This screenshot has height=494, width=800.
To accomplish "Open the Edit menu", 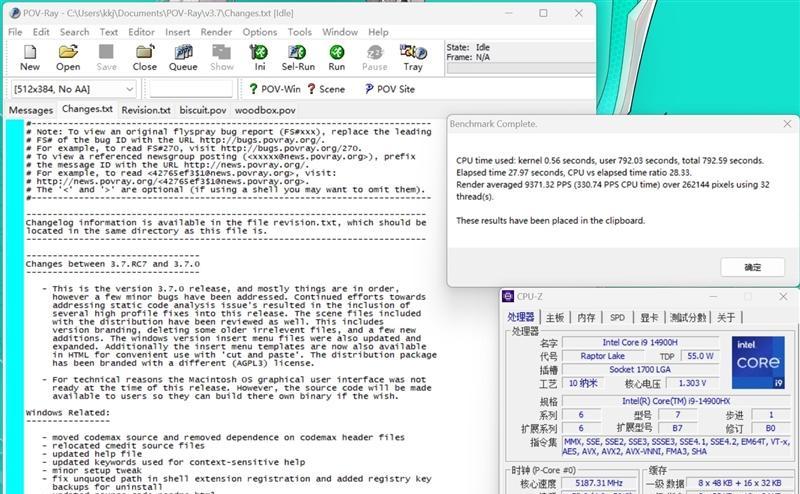I will (41, 32).
